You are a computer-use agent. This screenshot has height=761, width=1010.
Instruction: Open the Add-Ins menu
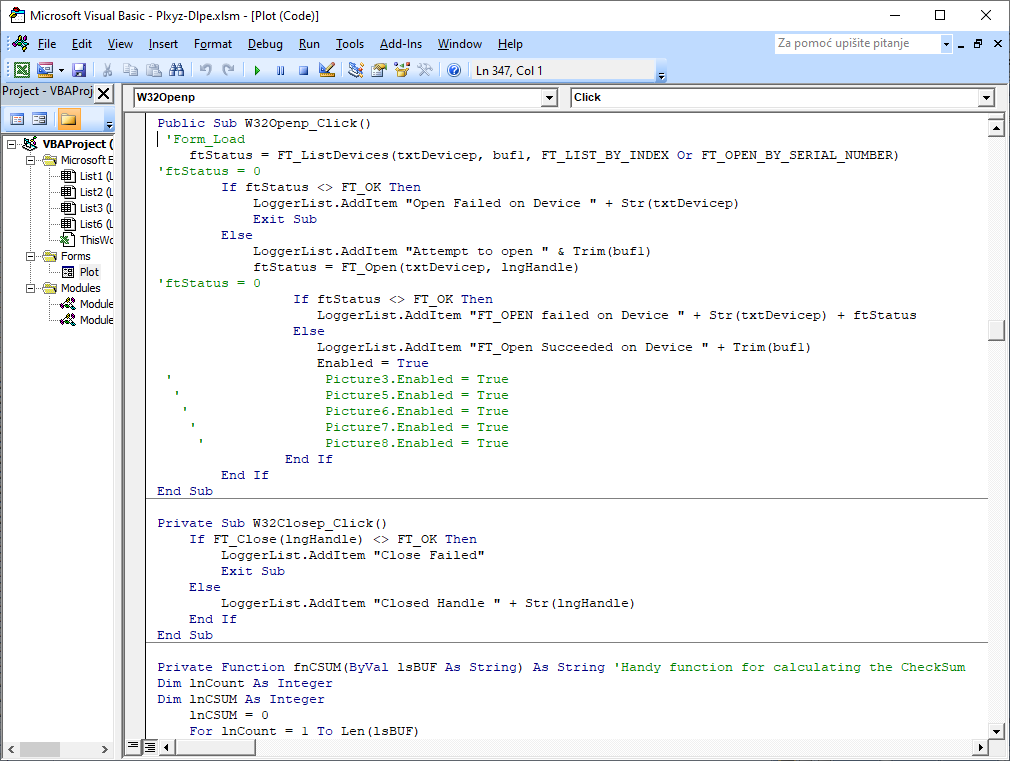[x=401, y=44]
